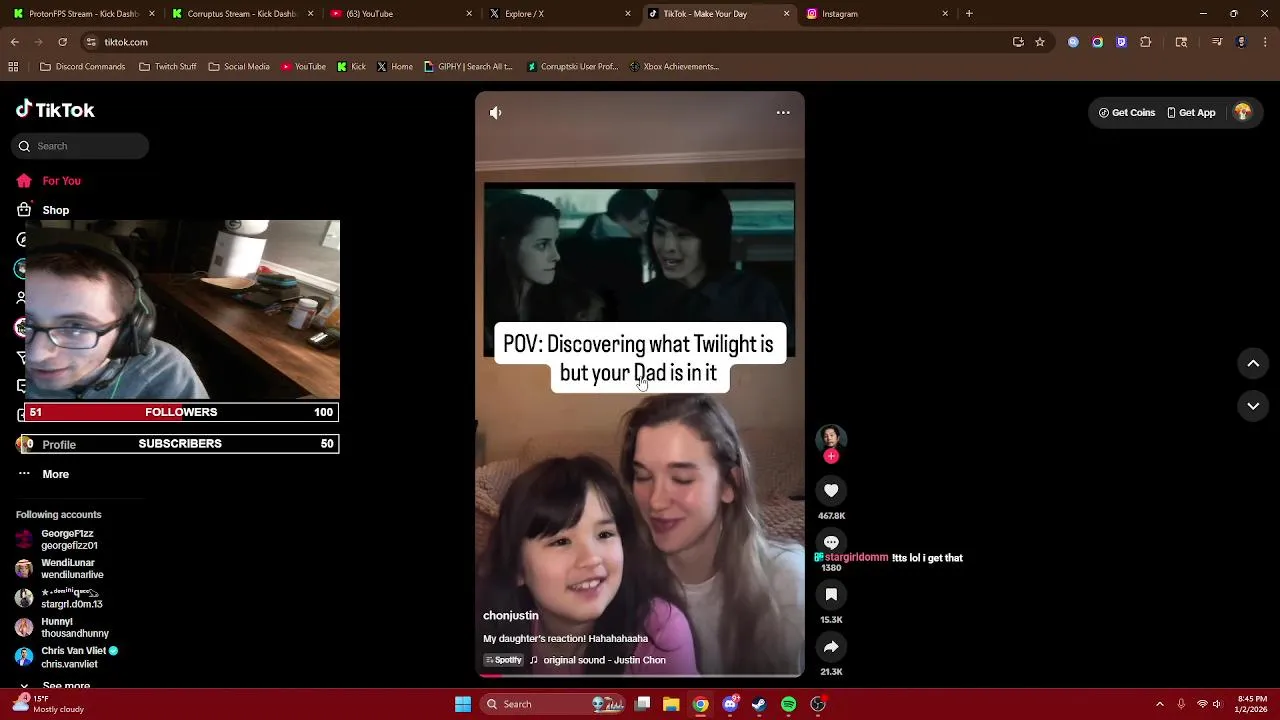Screen dimensions: 1280x720
Task: Click the TikTok logo
Action: (55, 110)
